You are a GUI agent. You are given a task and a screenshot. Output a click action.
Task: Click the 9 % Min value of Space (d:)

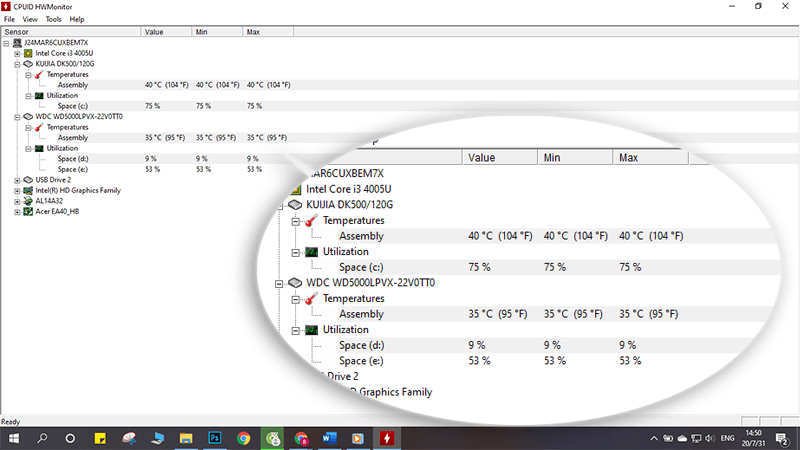click(x=202, y=159)
